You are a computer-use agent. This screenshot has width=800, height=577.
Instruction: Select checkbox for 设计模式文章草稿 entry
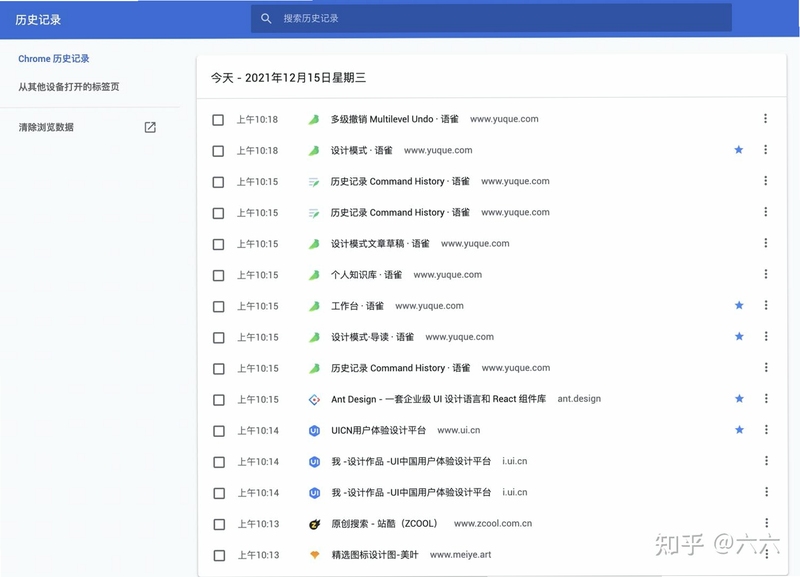point(218,244)
